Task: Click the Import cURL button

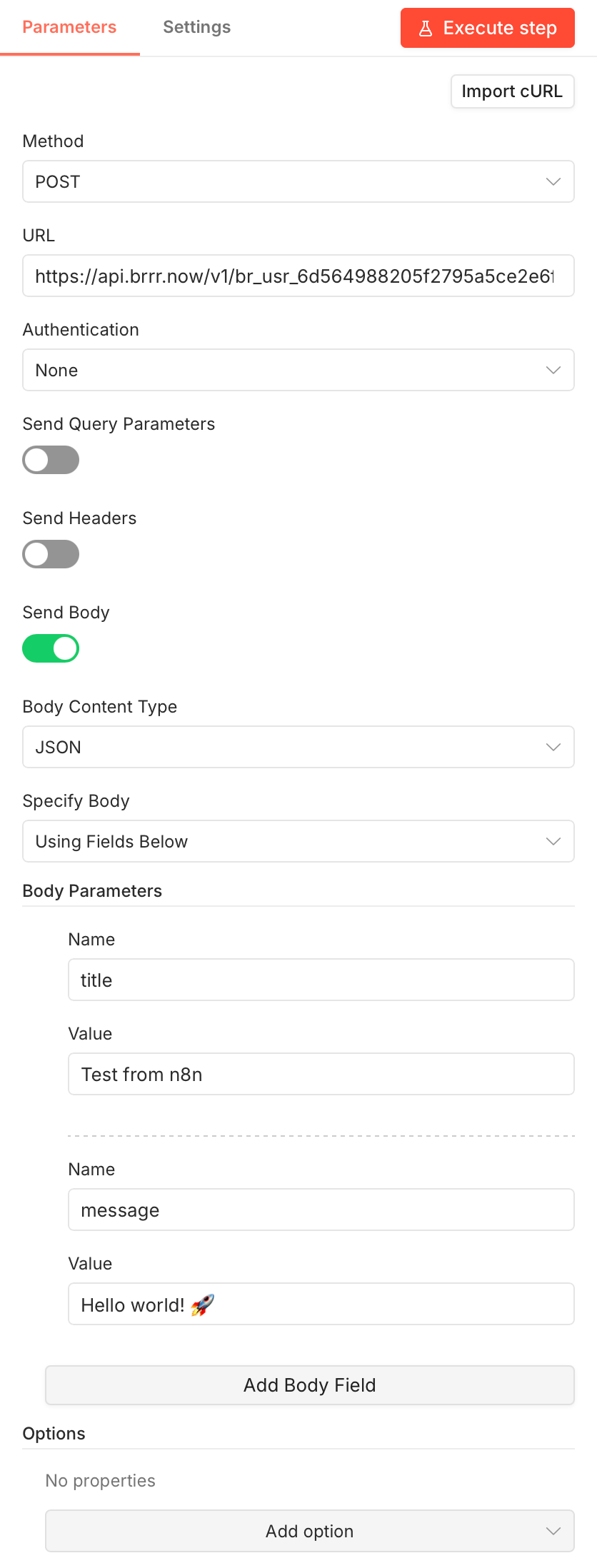Action: [x=512, y=91]
